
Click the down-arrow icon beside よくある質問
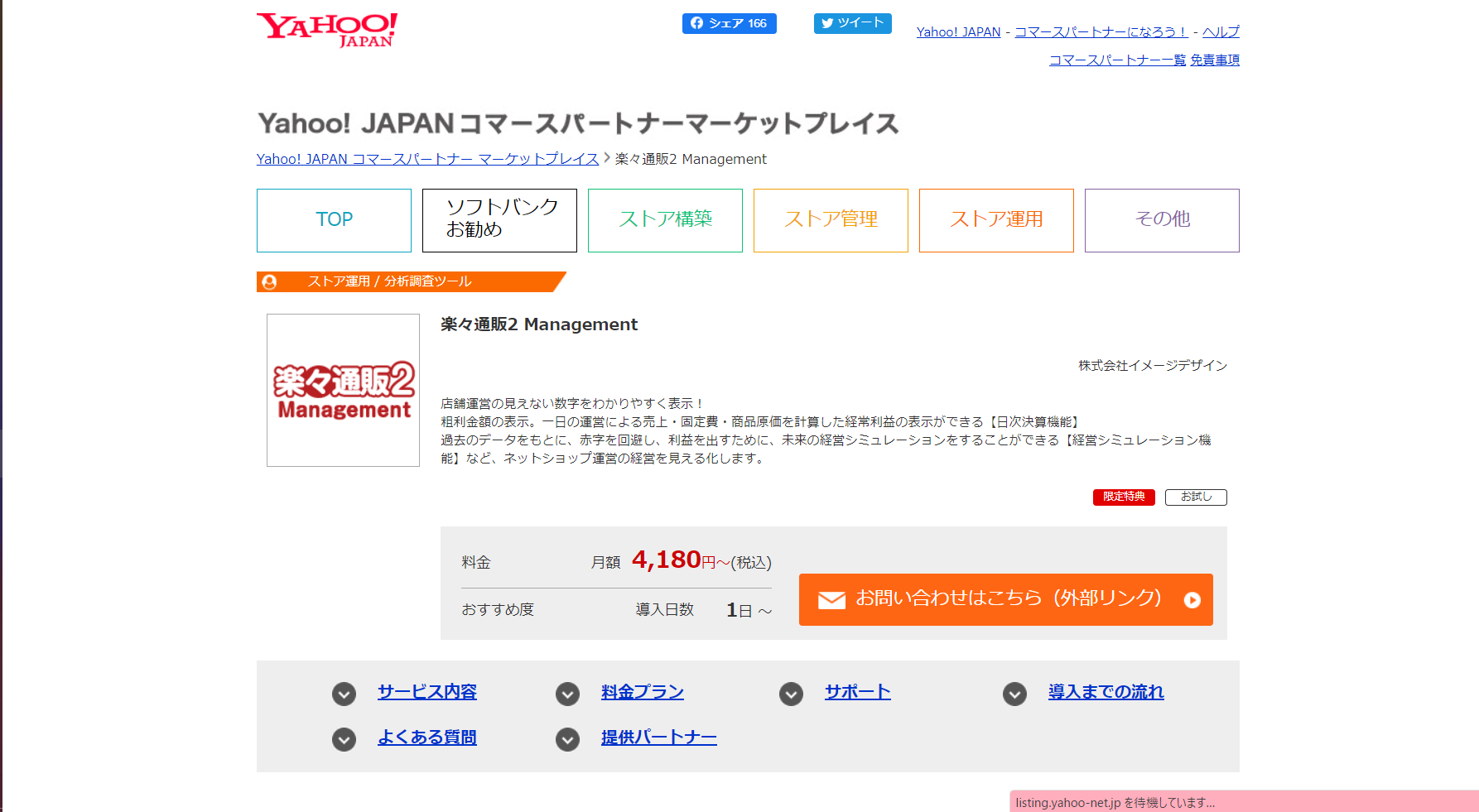(344, 739)
